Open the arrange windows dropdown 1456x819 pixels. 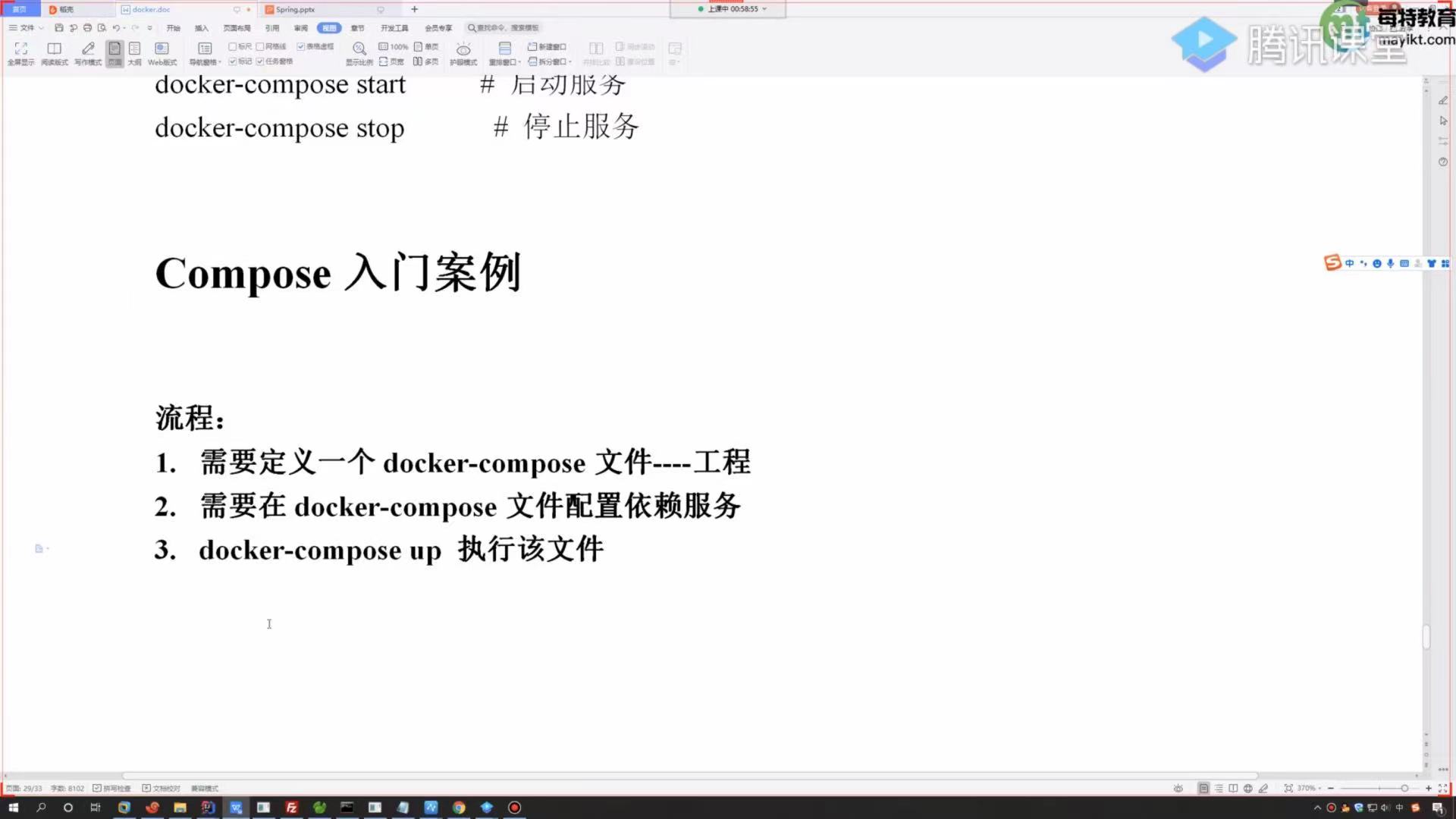(504, 53)
